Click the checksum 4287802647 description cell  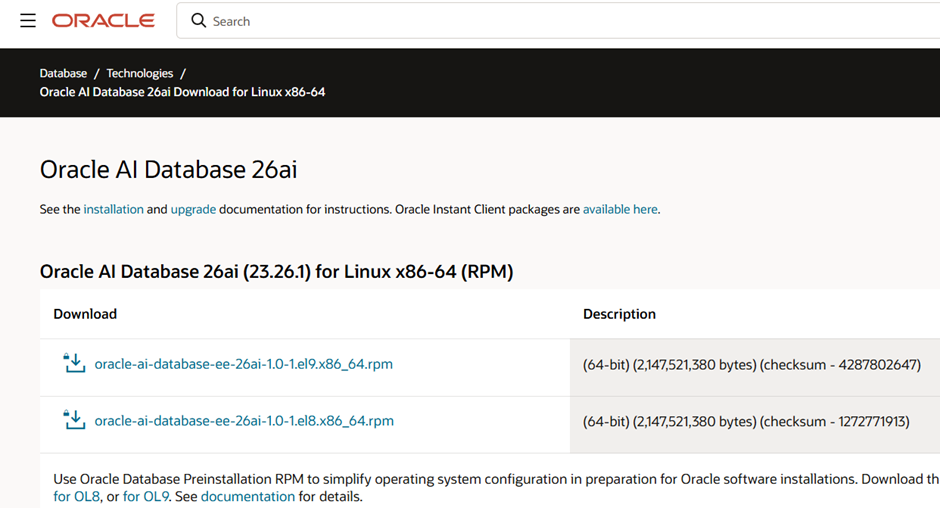[x=751, y=365]
